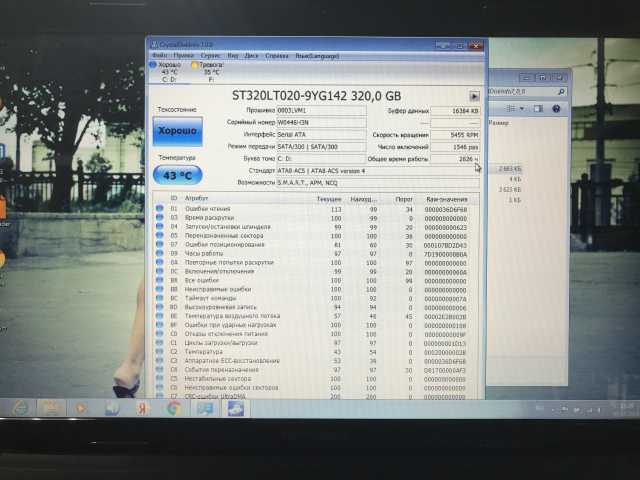The width and height of the screenshot is (640, 480).
Task: Click the Число включений value field
Action: pos(455,147)
